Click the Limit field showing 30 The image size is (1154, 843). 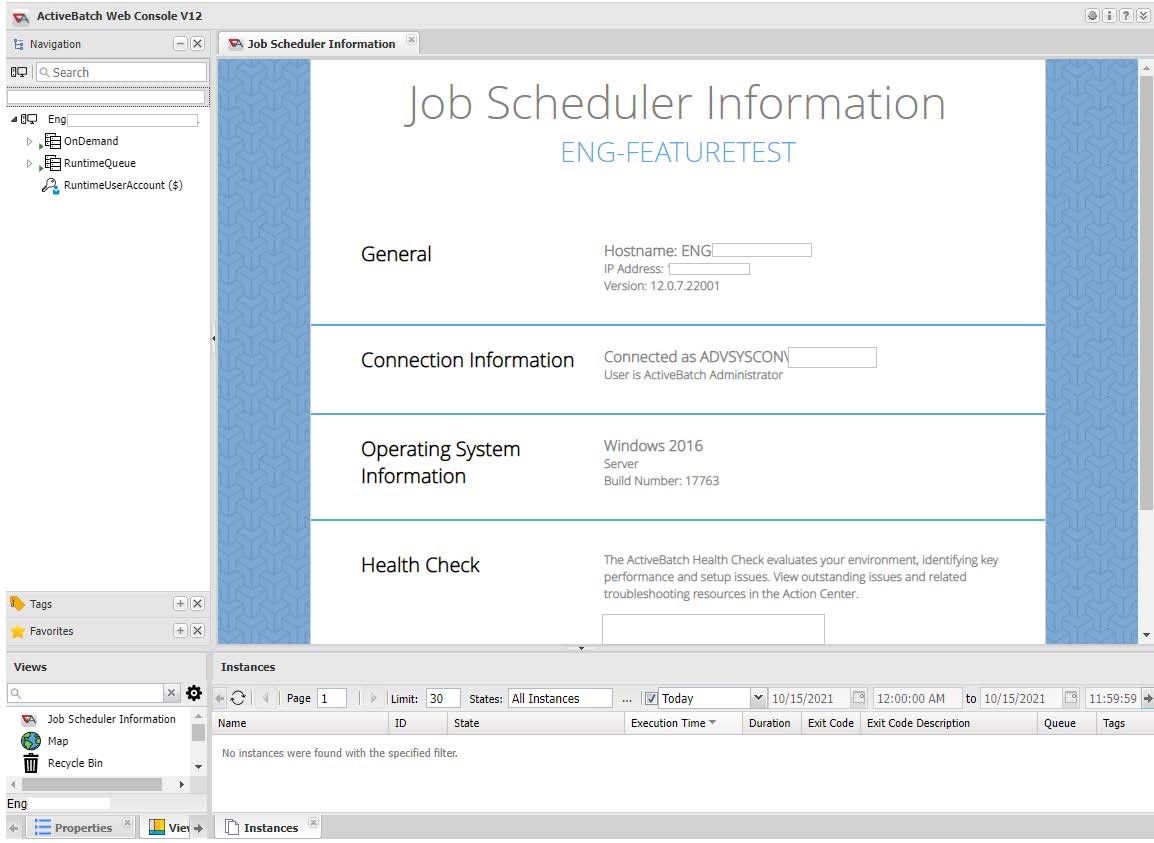pyautogui.click(x=443, y=698)
